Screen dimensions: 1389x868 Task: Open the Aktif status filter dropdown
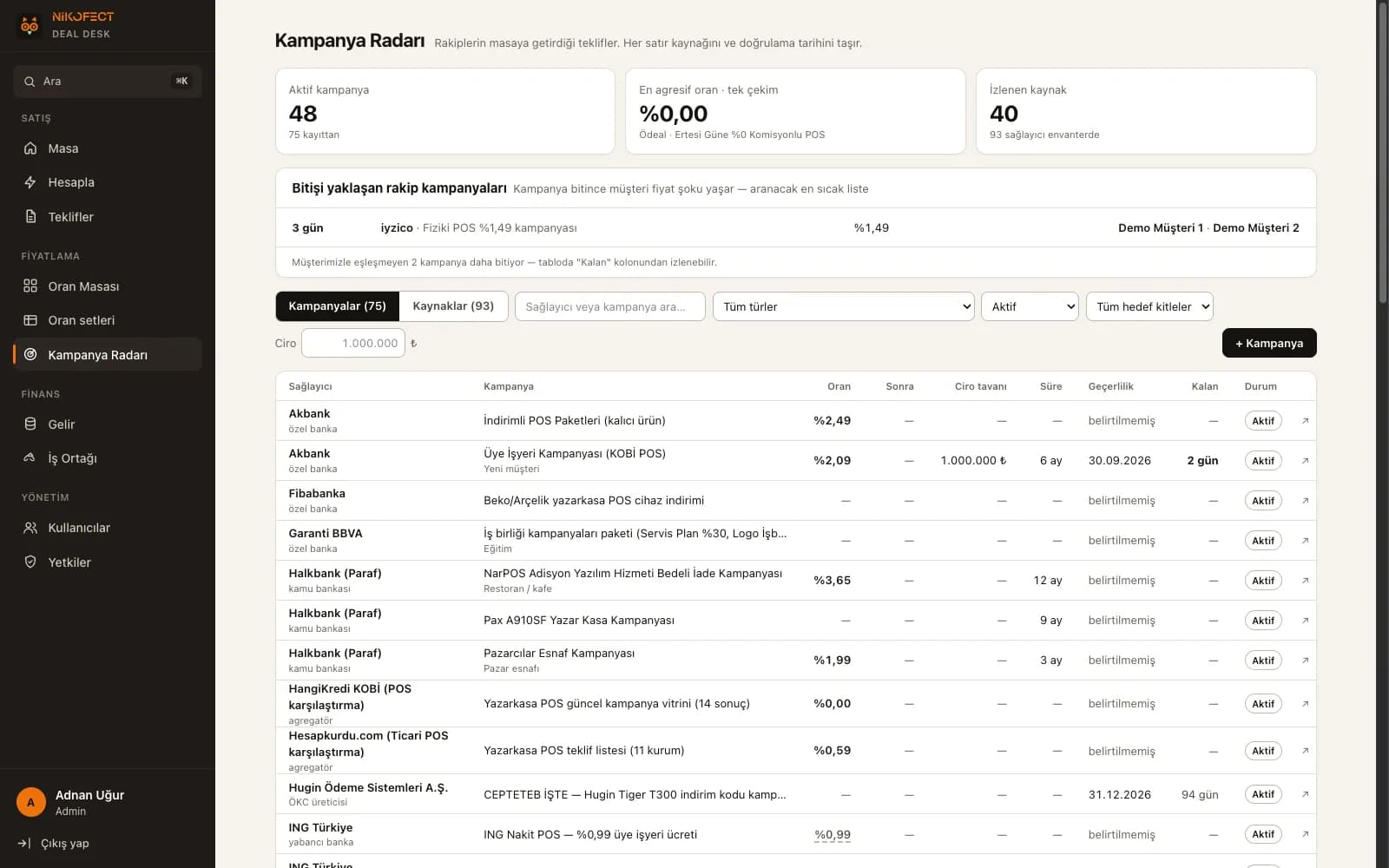point(1030,306)
